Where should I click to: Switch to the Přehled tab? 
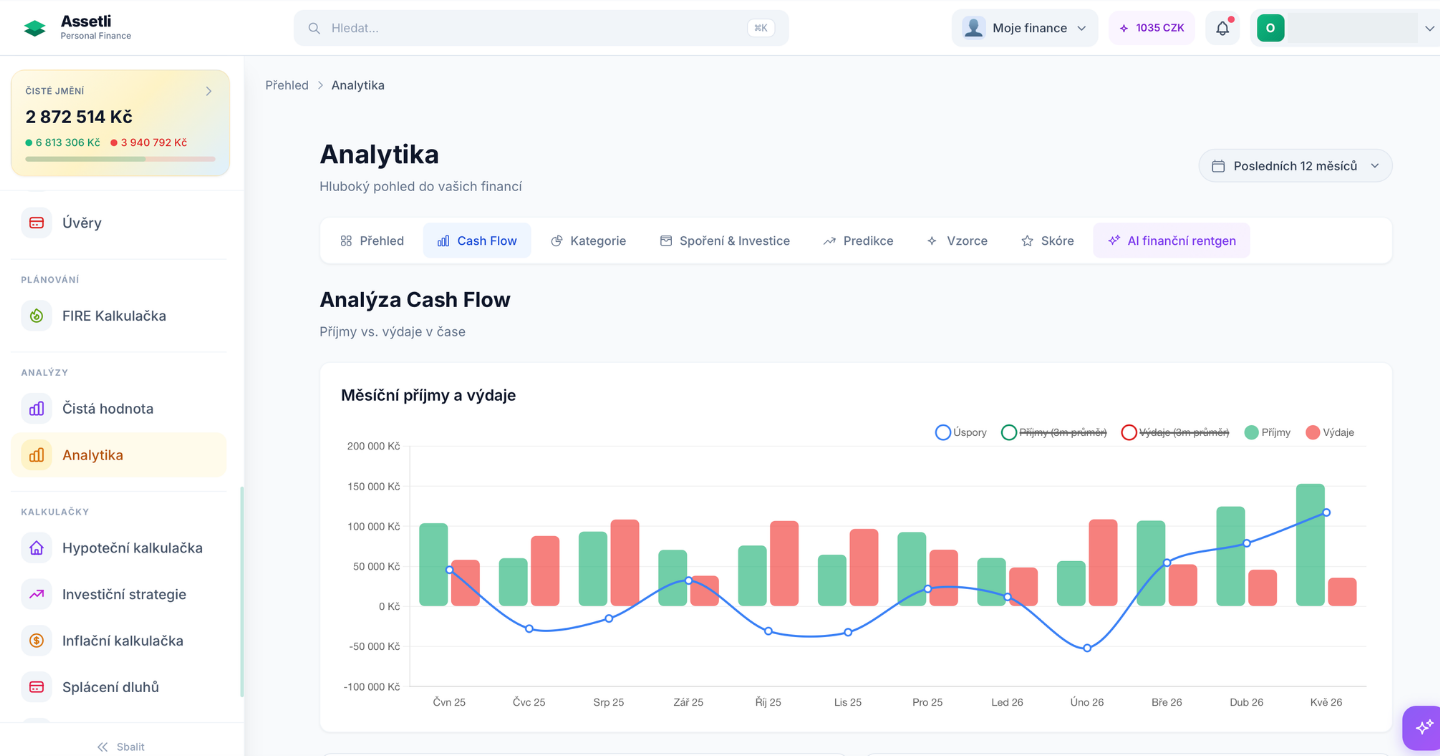(372, 241)
